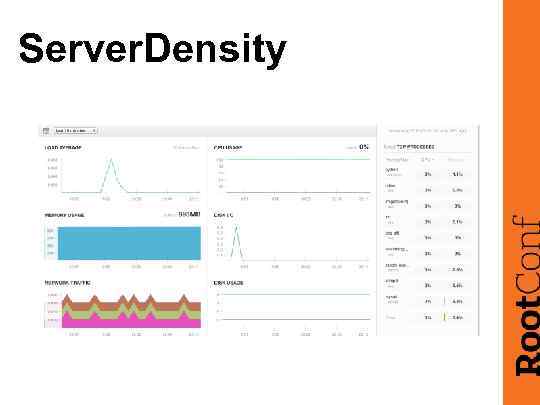Image resolution: width=540 pixels, height=405 pixels.
Task: Click the blue Memory Usage area chart
Action: click(129, 243)
